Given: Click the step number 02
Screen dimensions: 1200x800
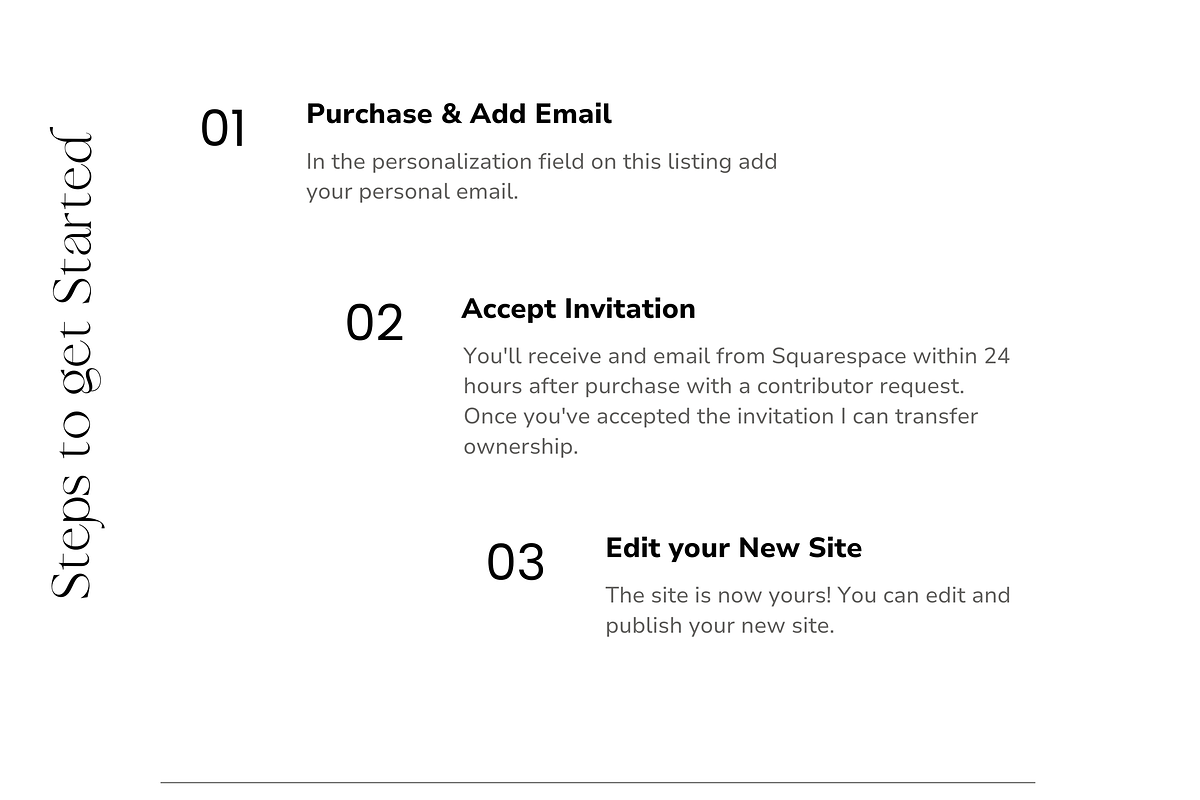Looking at the screenshot, I should click(374, 324).
